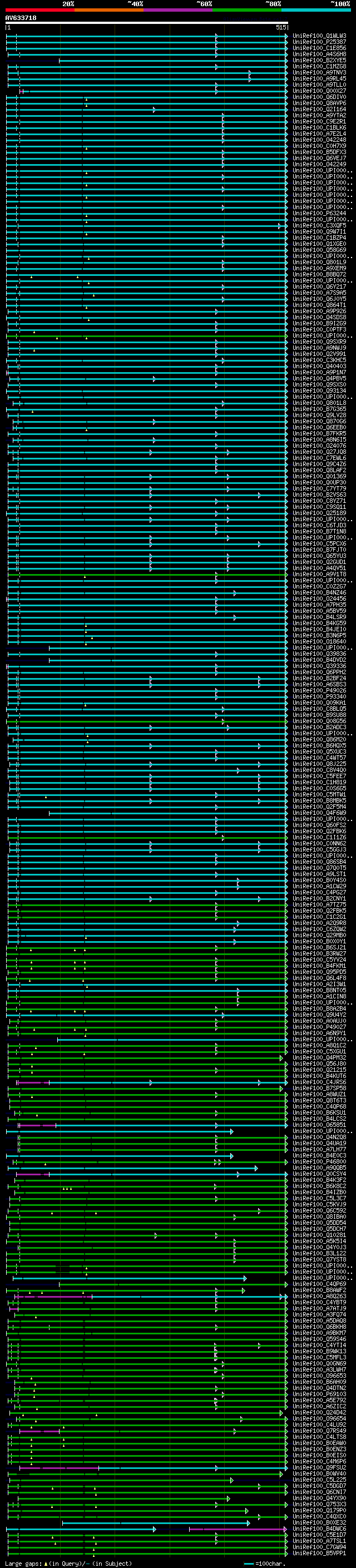Select hit label UniRef100_C5L225
The image size is (356, 1568).
[319, 1480]
